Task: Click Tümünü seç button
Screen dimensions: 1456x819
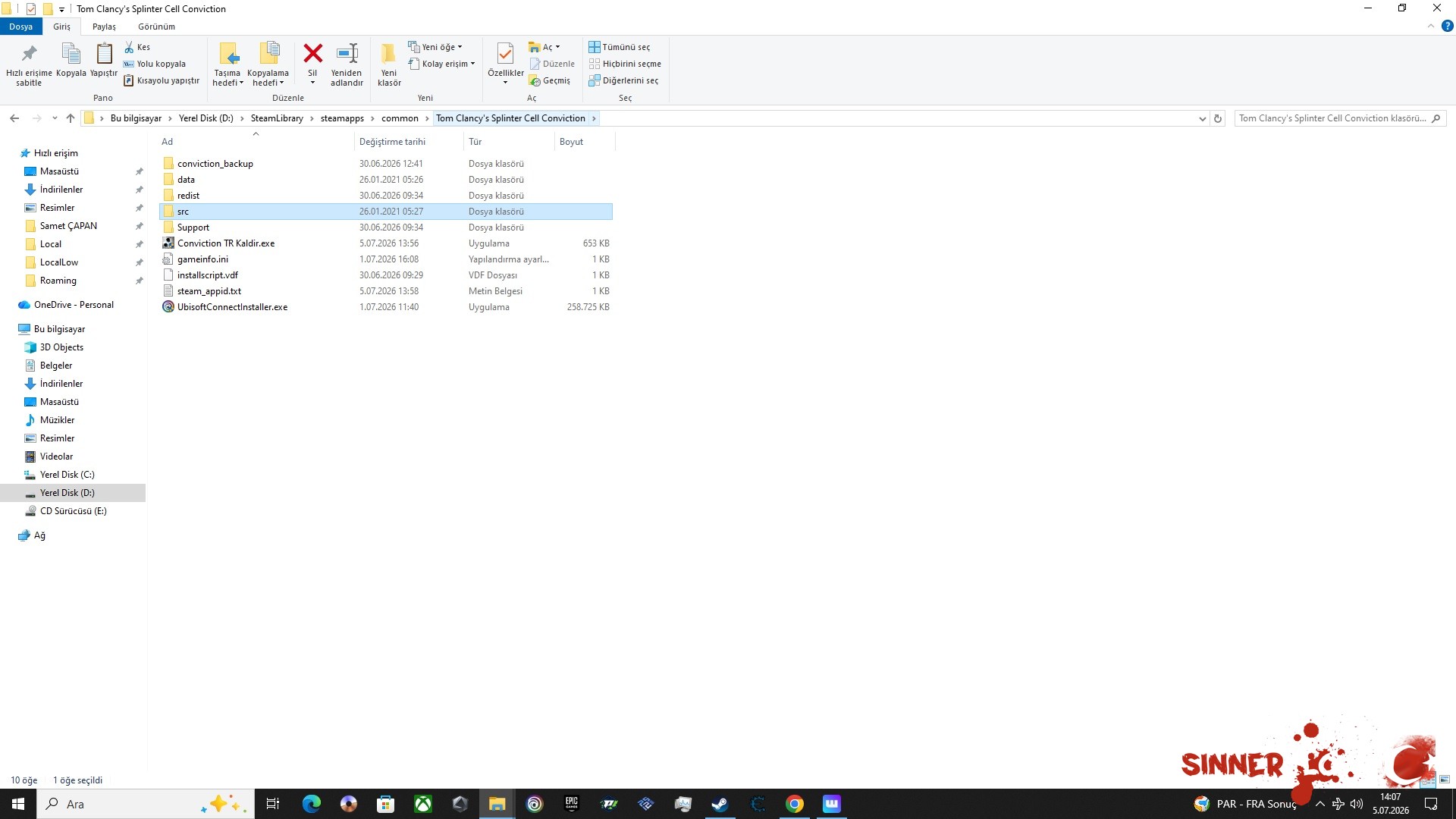Action: click(620, 47)
